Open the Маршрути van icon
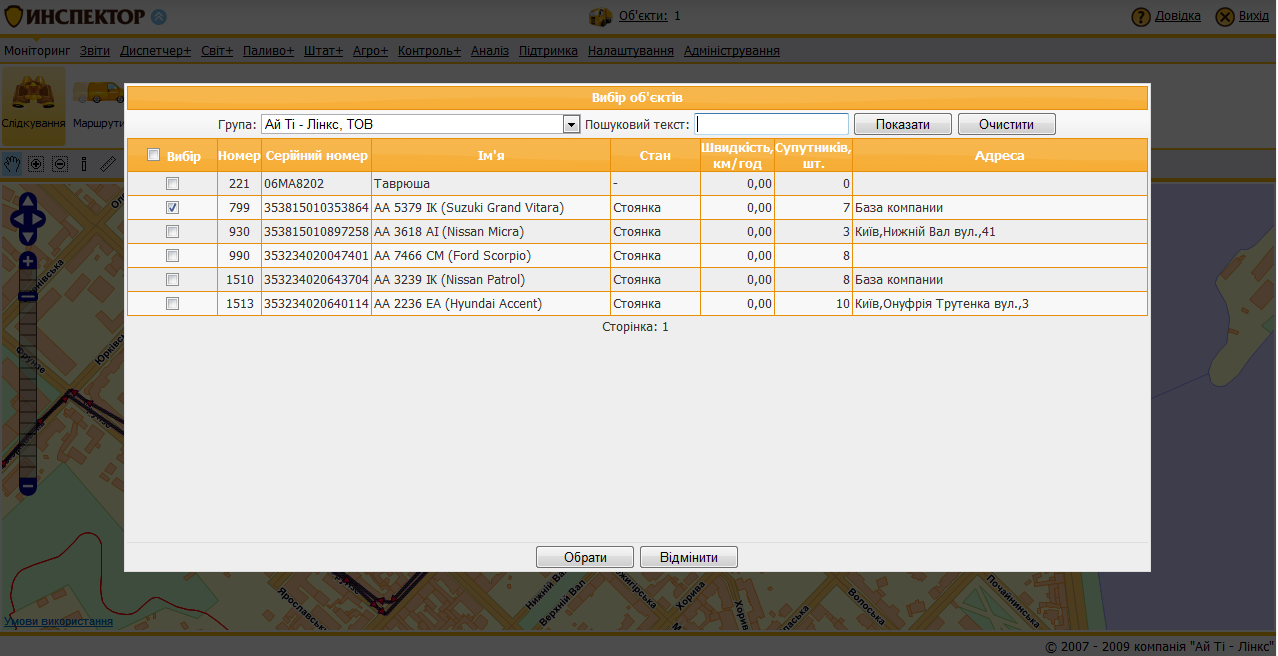 (98, 93)
